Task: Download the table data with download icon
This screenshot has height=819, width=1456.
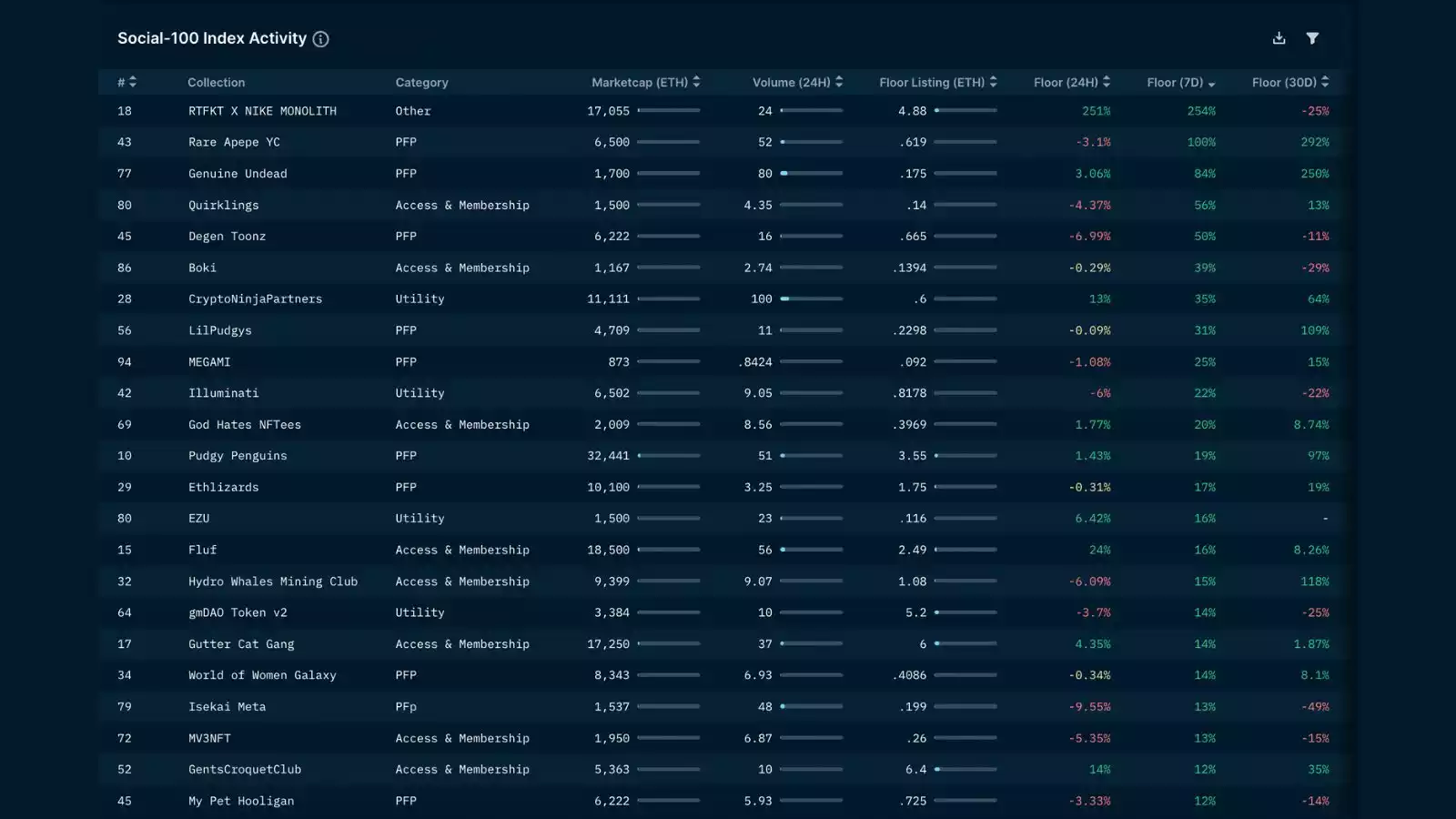Action: (1279, 38)
